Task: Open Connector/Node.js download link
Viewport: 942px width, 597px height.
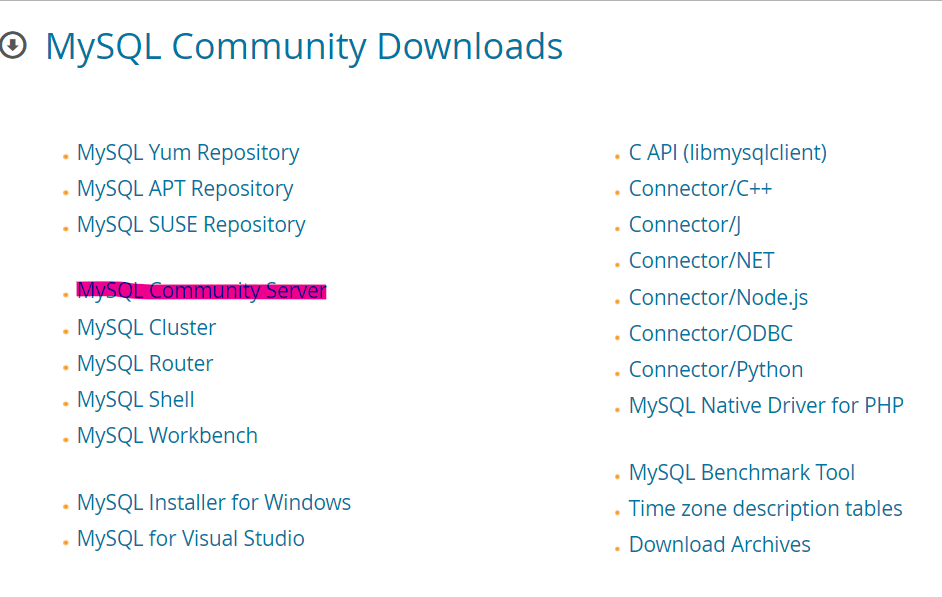Action: click(x=718, y=298)
